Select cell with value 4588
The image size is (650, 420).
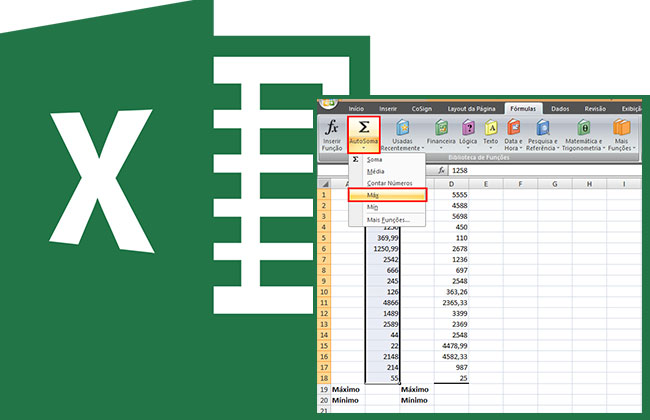[451, 206]
